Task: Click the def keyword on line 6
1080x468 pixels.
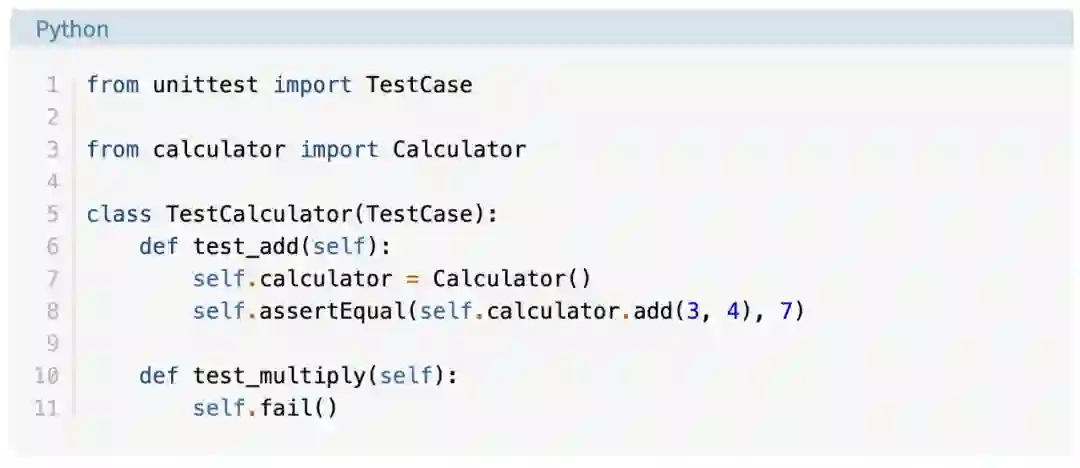Action: [x=159, y=247]
